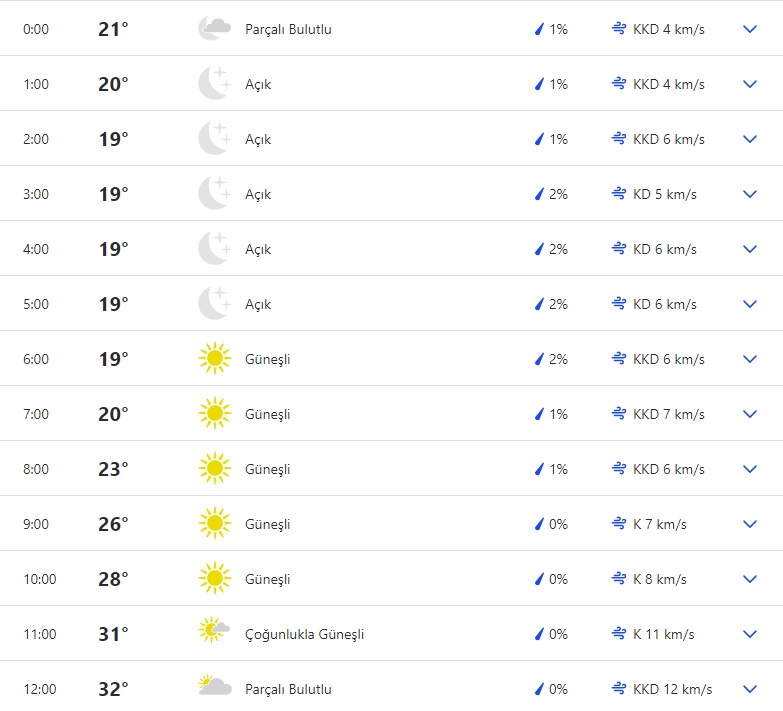The image size is (783, 711).
Task: Click the partly cloudy night icon at 0:00
Action: pos(214,29)
